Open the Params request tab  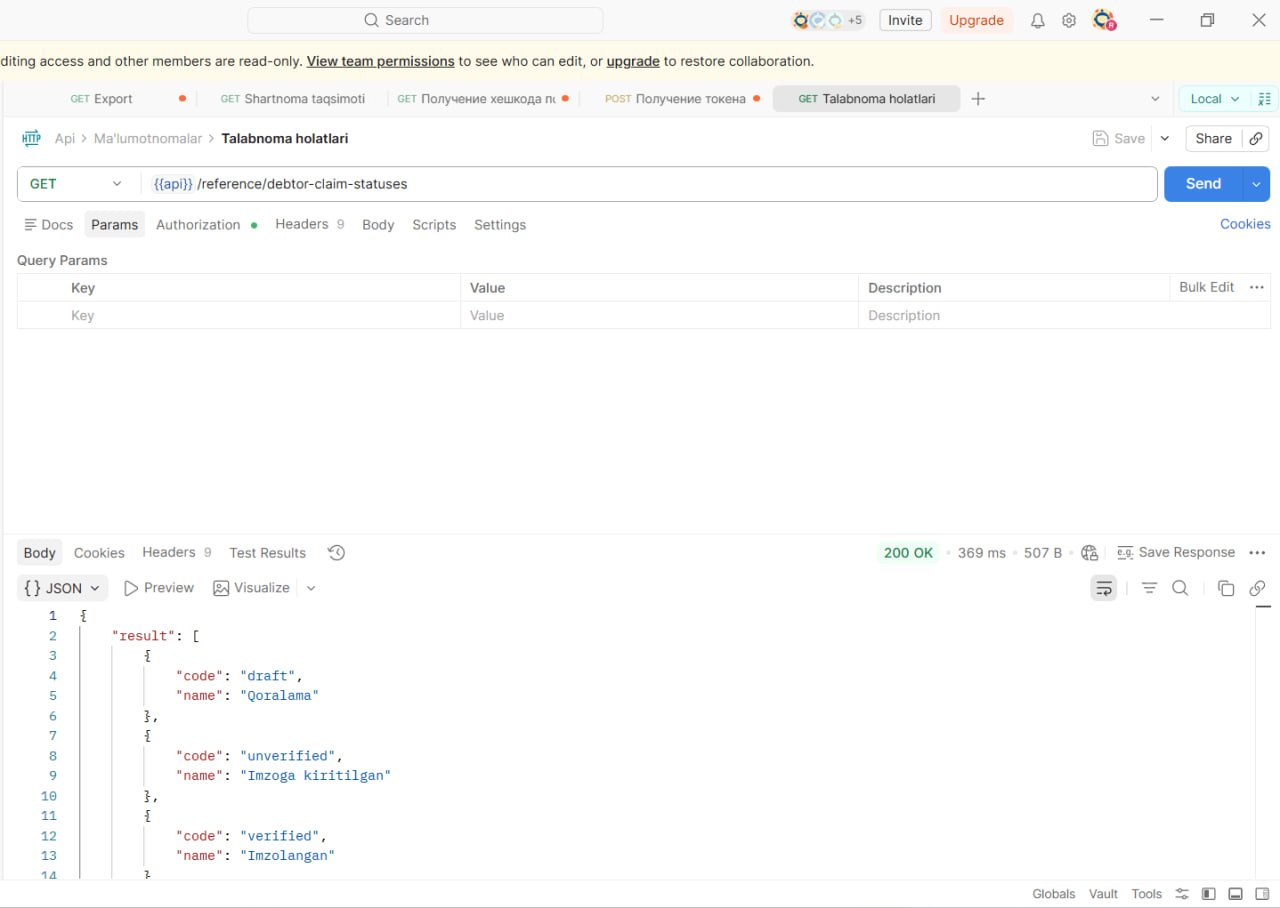coord(115,225)
